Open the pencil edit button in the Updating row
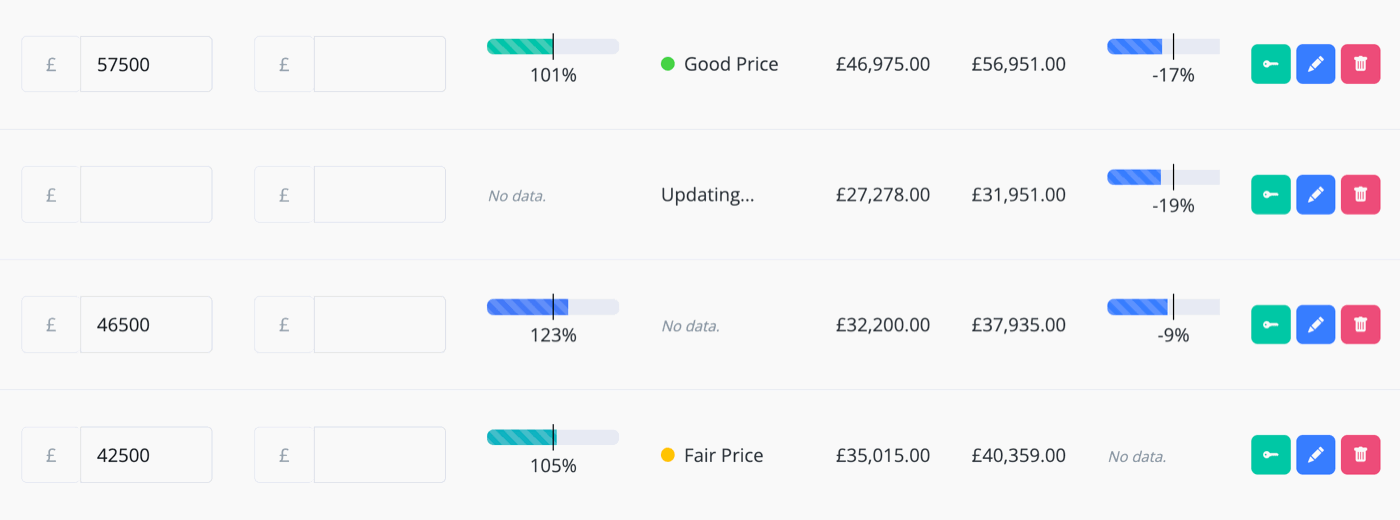 point(1316,194)
